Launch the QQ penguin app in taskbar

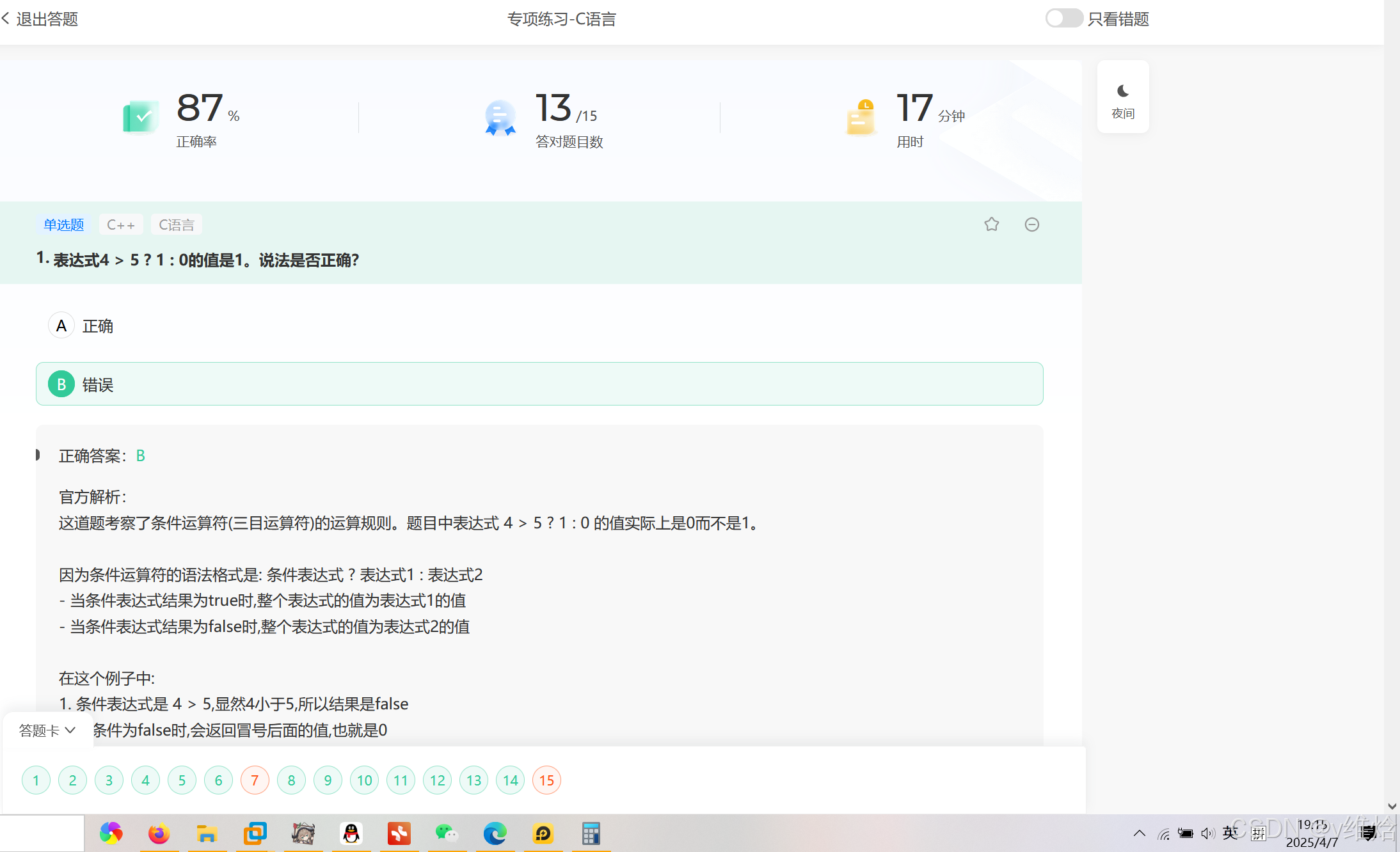351,833
